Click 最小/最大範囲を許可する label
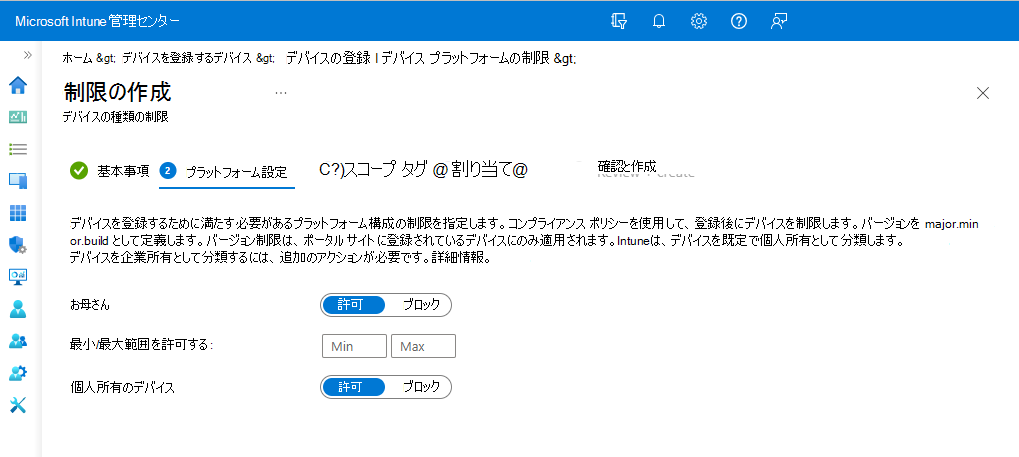Viewport: 1019px width, 457px height. pyautogui.click(x=142, y=346)
